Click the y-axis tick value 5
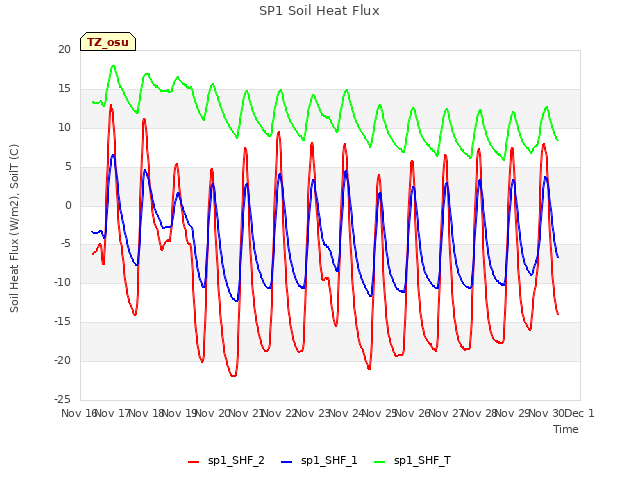Screen dimensions: 640x480 pos(68,167)
